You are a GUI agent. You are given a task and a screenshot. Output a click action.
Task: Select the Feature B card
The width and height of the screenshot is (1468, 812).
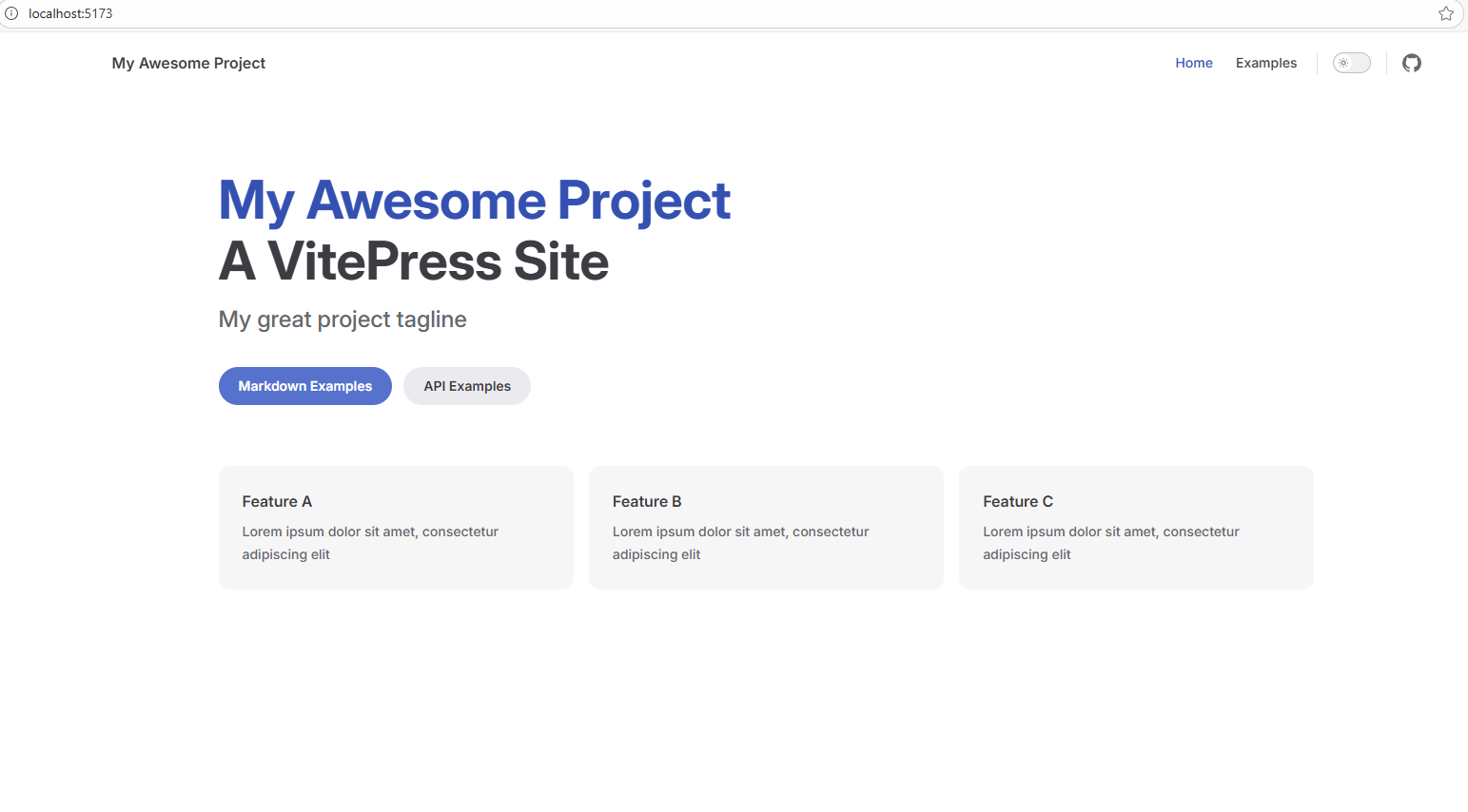(x=766, y=528)
